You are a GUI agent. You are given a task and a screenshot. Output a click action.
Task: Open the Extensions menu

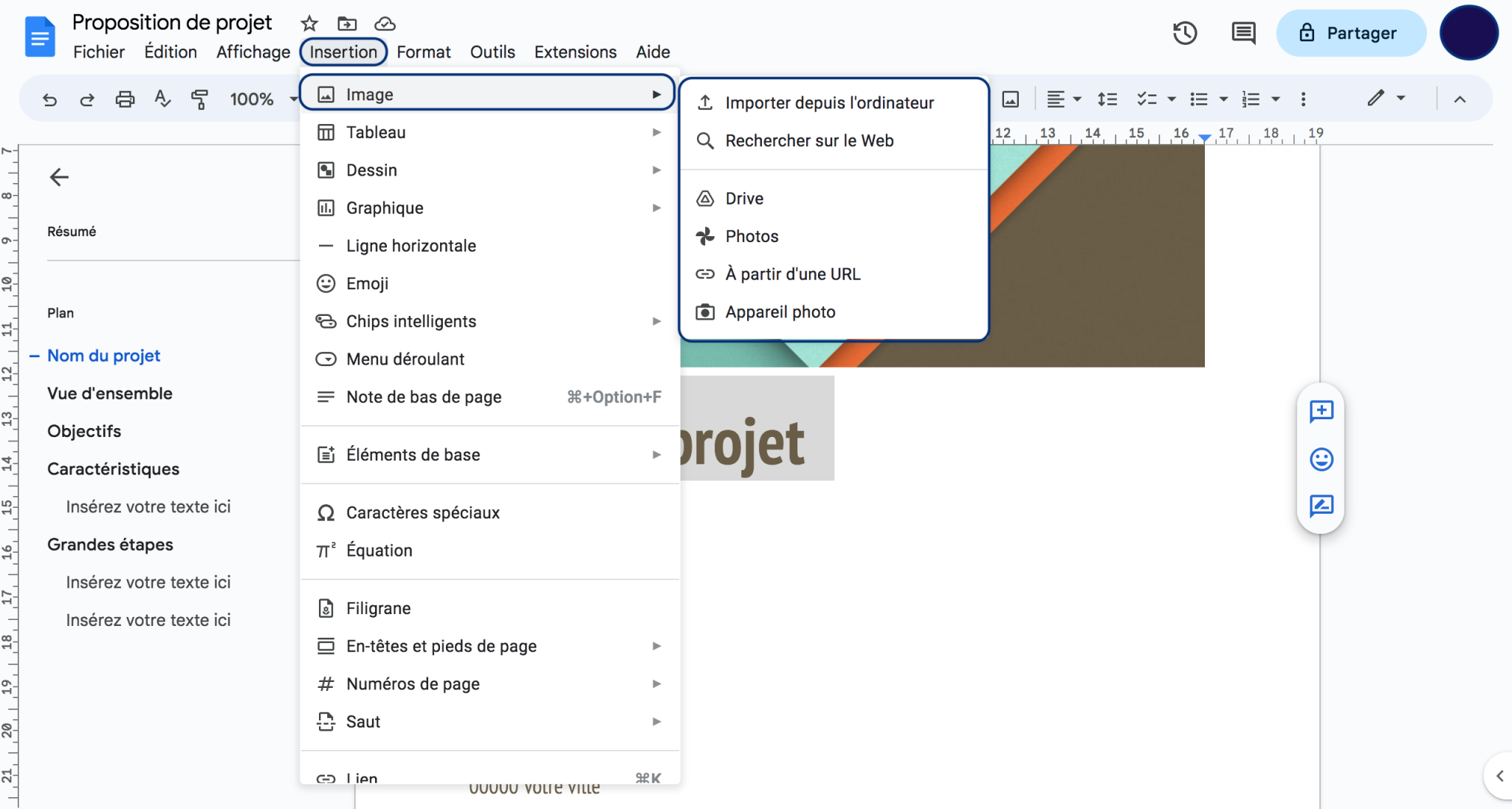(575, 52)
